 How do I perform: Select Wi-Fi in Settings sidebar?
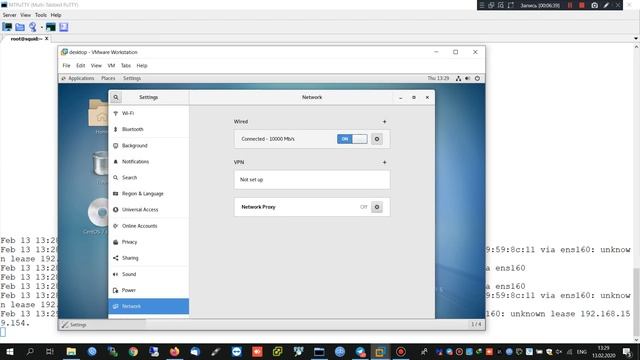[x=149, y=113]
